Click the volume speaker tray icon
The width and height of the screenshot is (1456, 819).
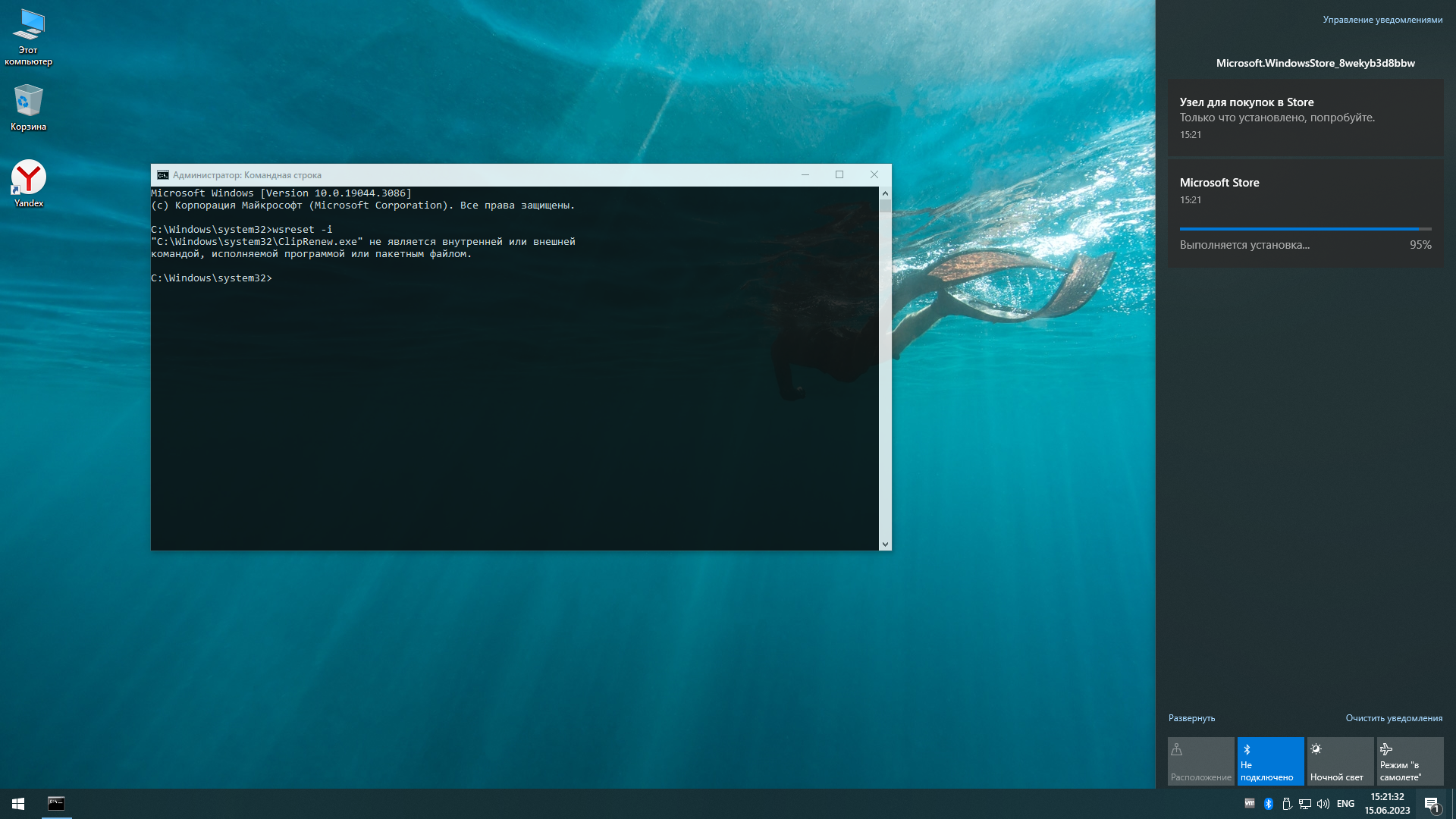pos(1323,803)
